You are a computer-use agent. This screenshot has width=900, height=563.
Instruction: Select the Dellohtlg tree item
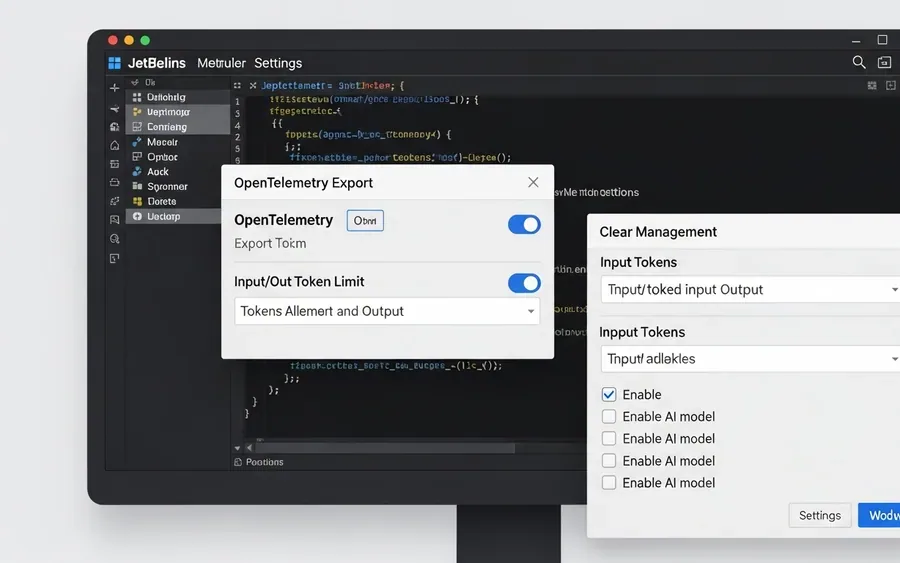point(178,97)
